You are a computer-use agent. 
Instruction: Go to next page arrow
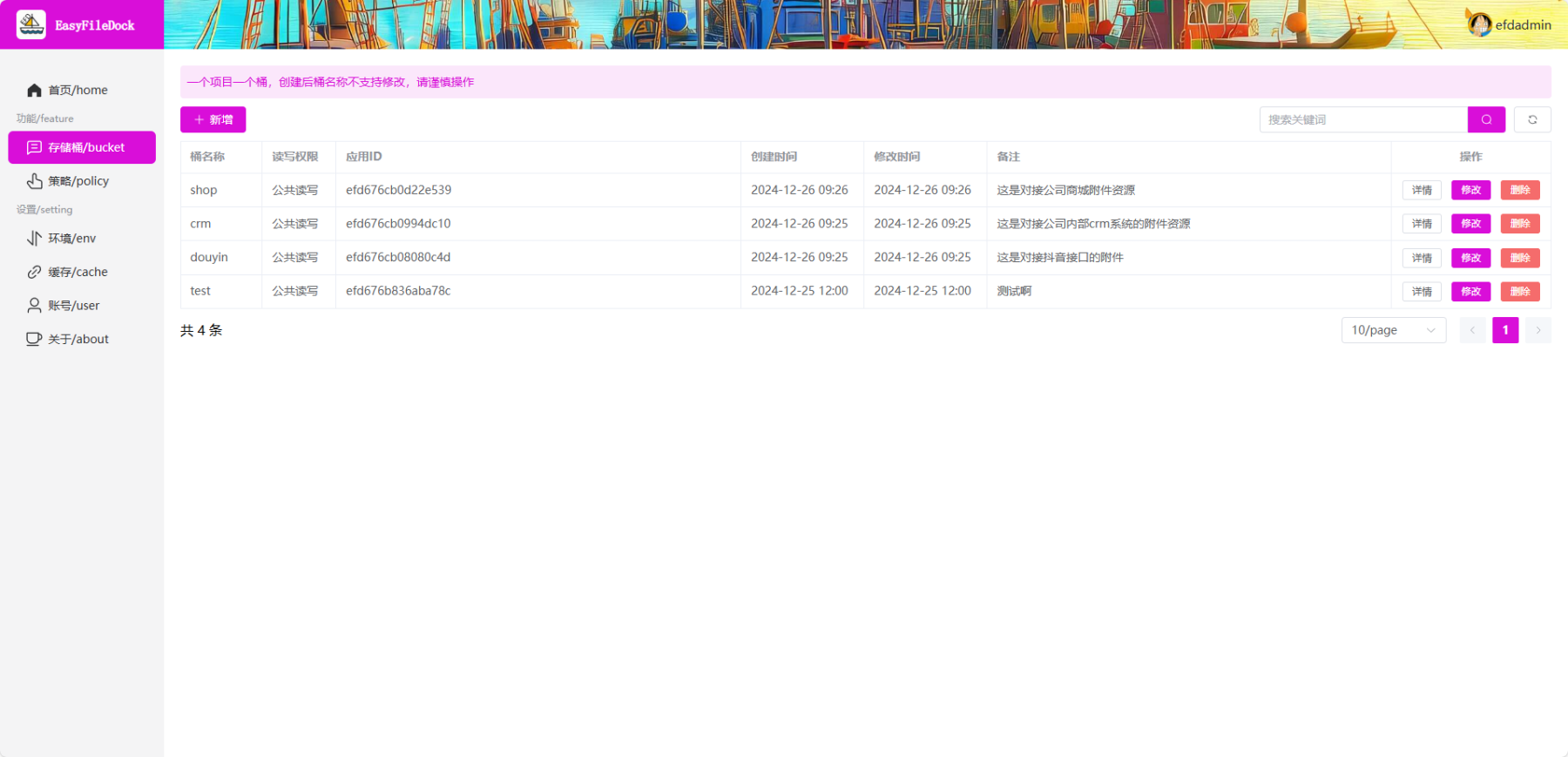click(1538, 330)
